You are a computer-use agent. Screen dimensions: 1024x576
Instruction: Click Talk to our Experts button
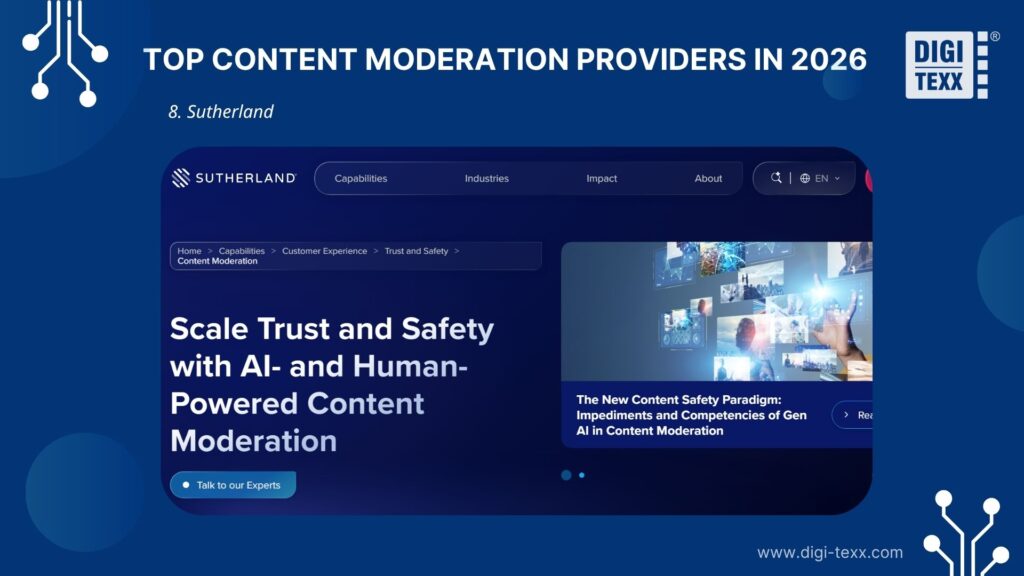coord(233,485)
